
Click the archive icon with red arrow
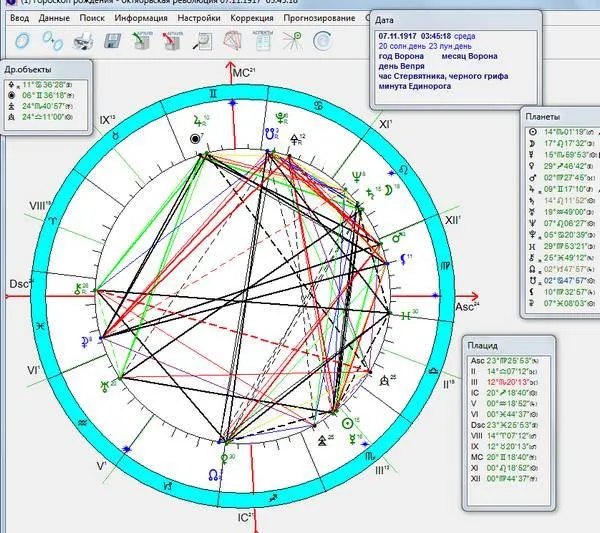(173, 41)
